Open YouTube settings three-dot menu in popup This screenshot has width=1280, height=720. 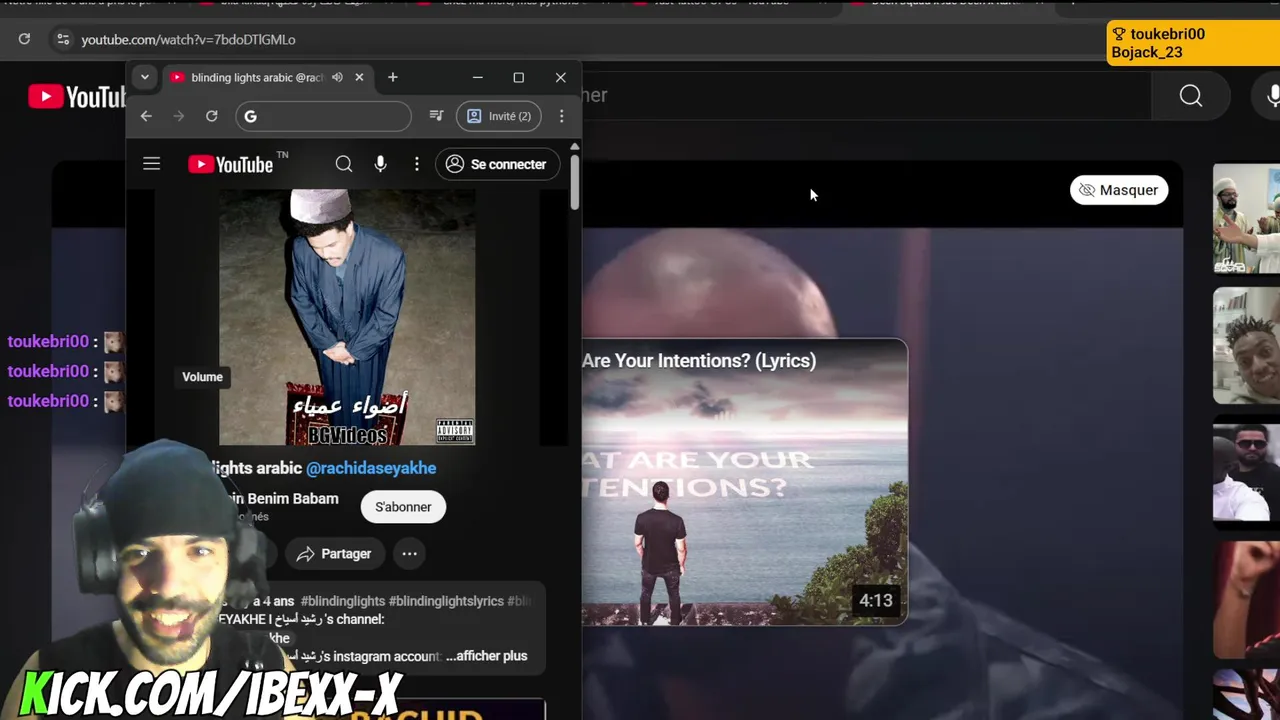point(417,164)
